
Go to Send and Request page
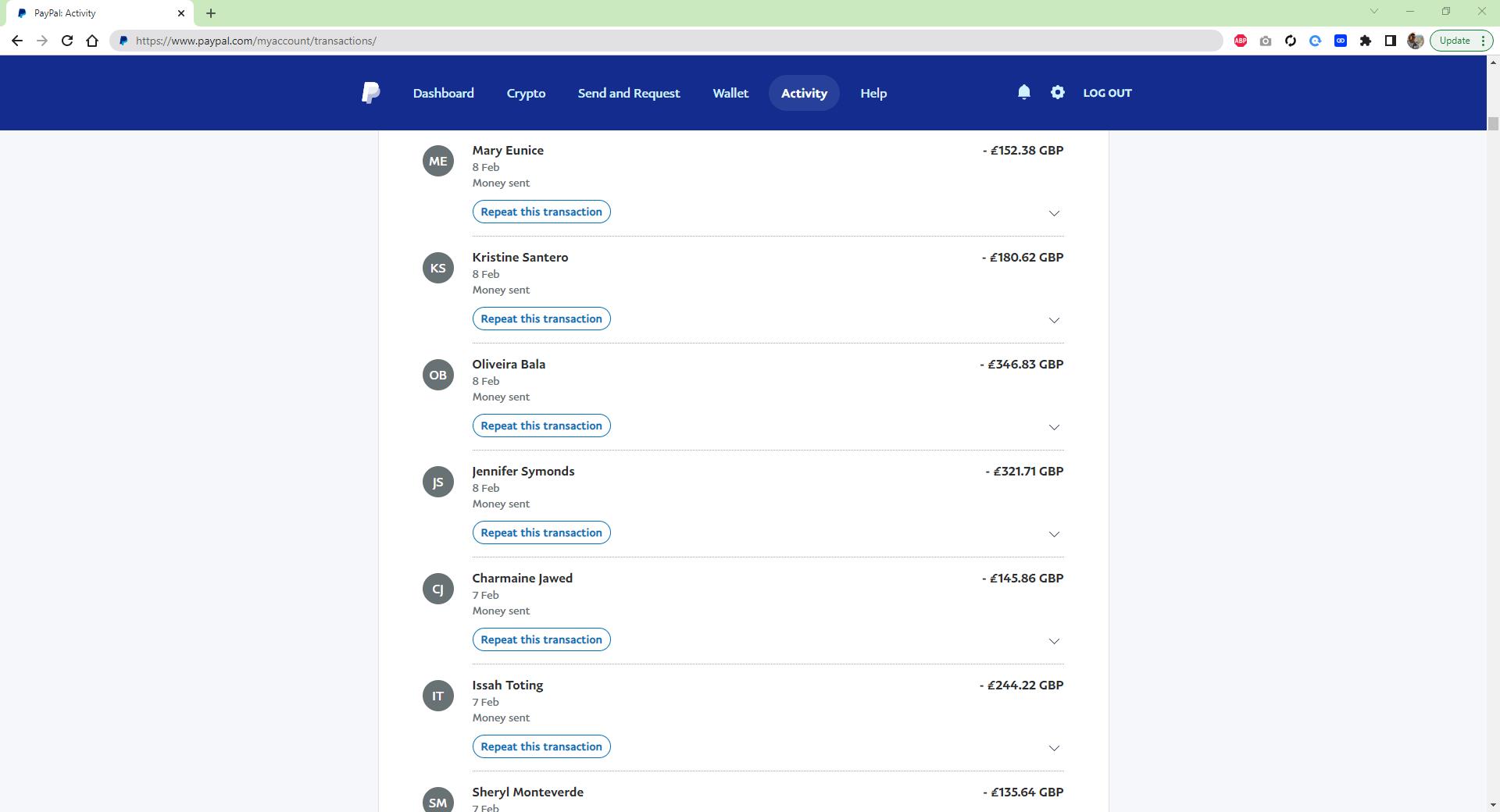click(x=628, y=93)
